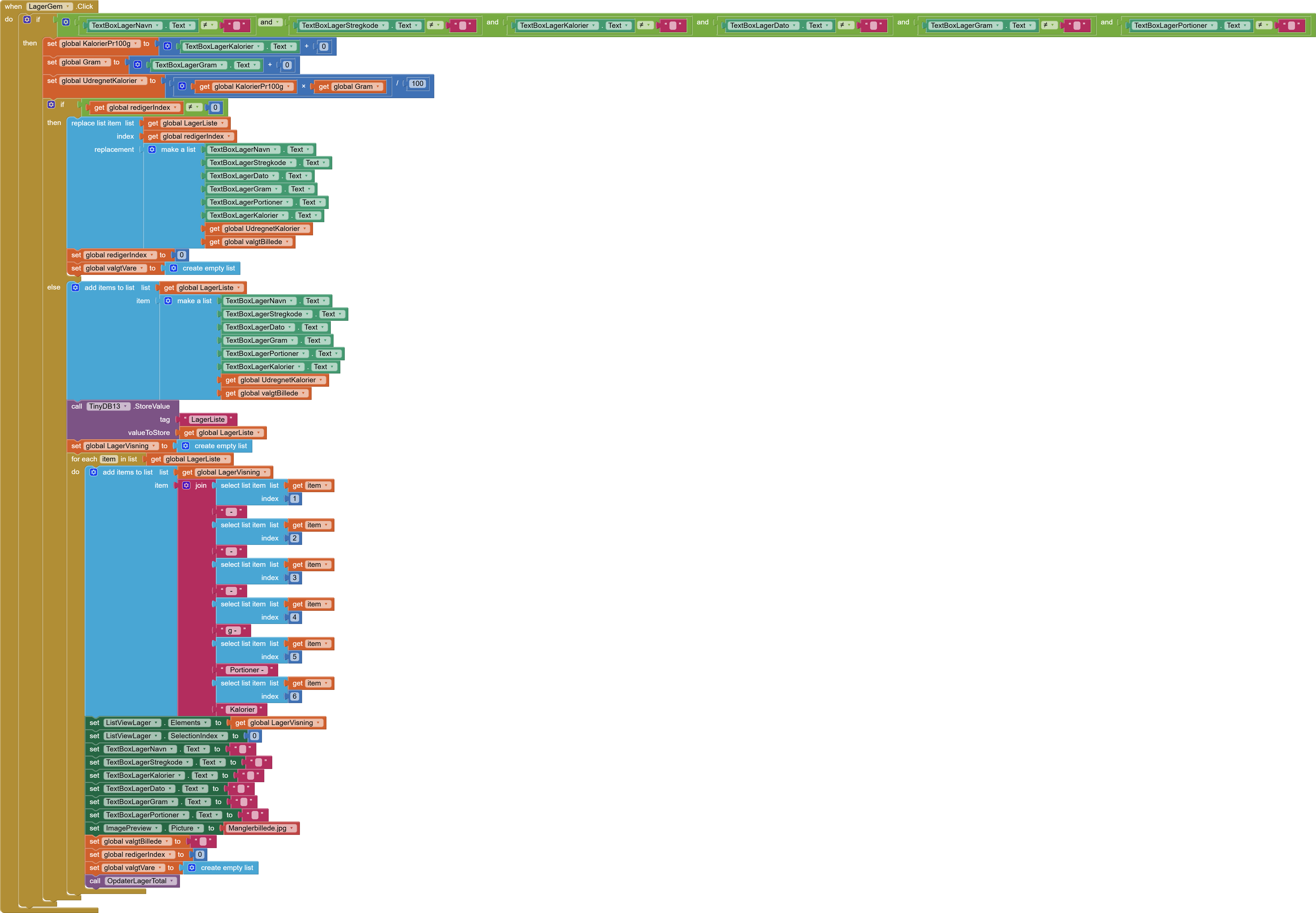The image size is (1316, 913).
Task: Open the gear on 'make a list' in replacement
Action: (152, 149)
